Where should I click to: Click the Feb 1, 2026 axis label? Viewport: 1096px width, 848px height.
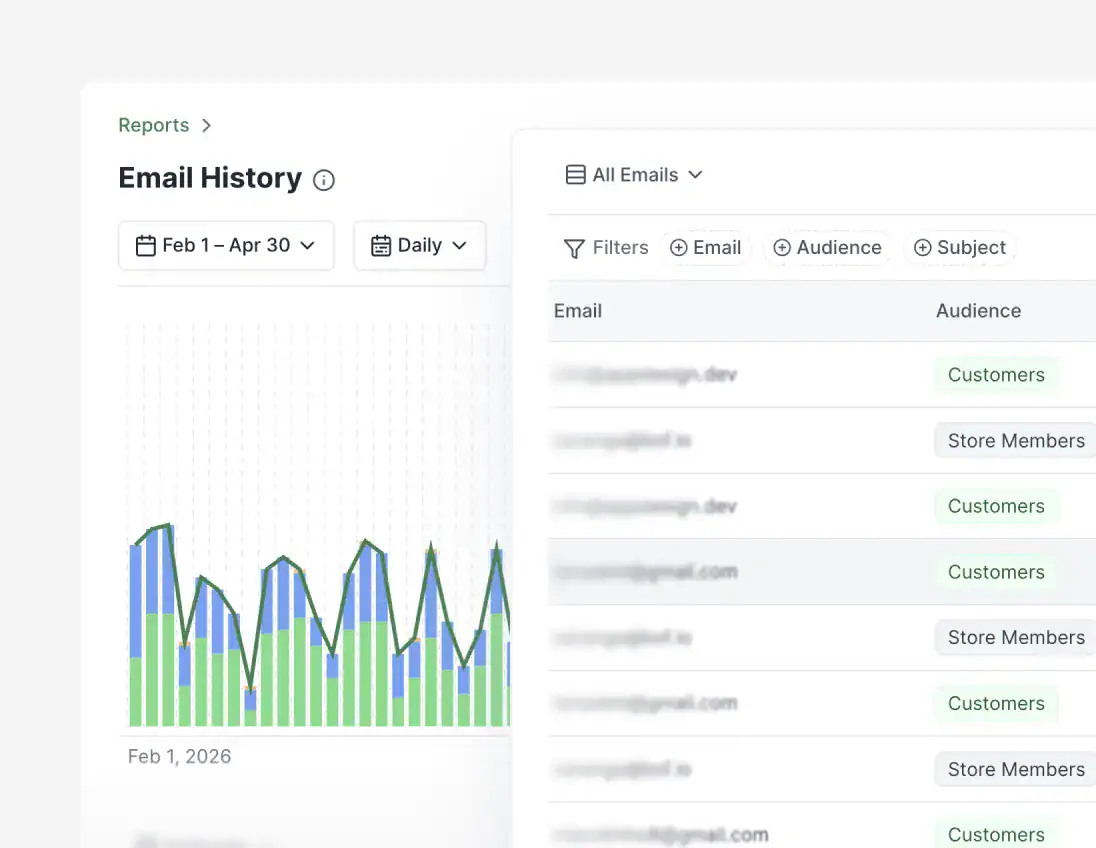click(x=180, y=756)
